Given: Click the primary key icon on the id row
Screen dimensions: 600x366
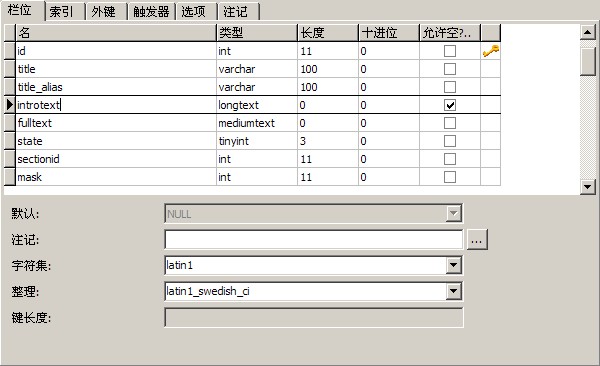Looking at the screenshot, I should click(491, 51).
